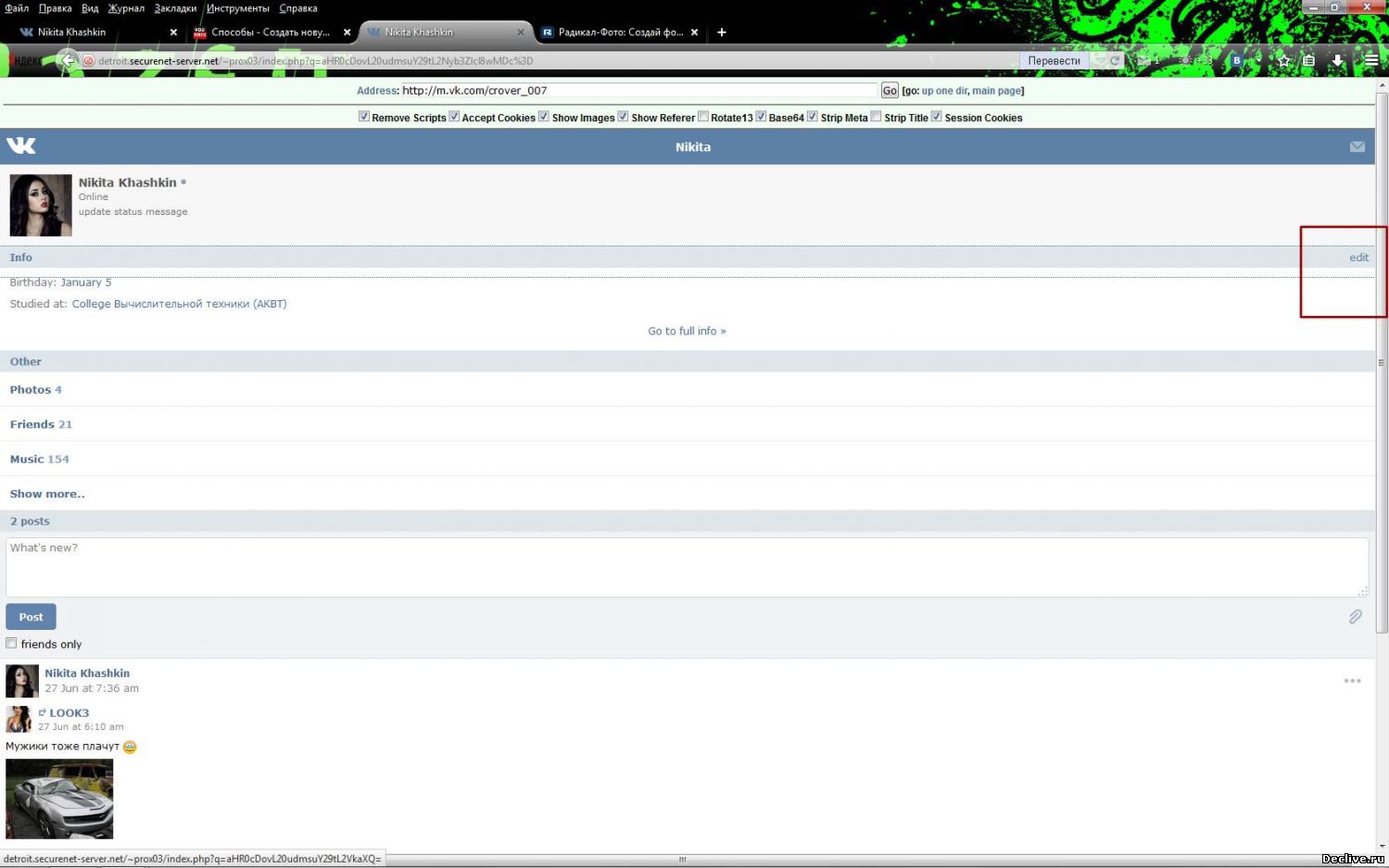Switch to the Радикал-Фото tab
Screen dimensions: 1389x868
(x=620, y=31)
